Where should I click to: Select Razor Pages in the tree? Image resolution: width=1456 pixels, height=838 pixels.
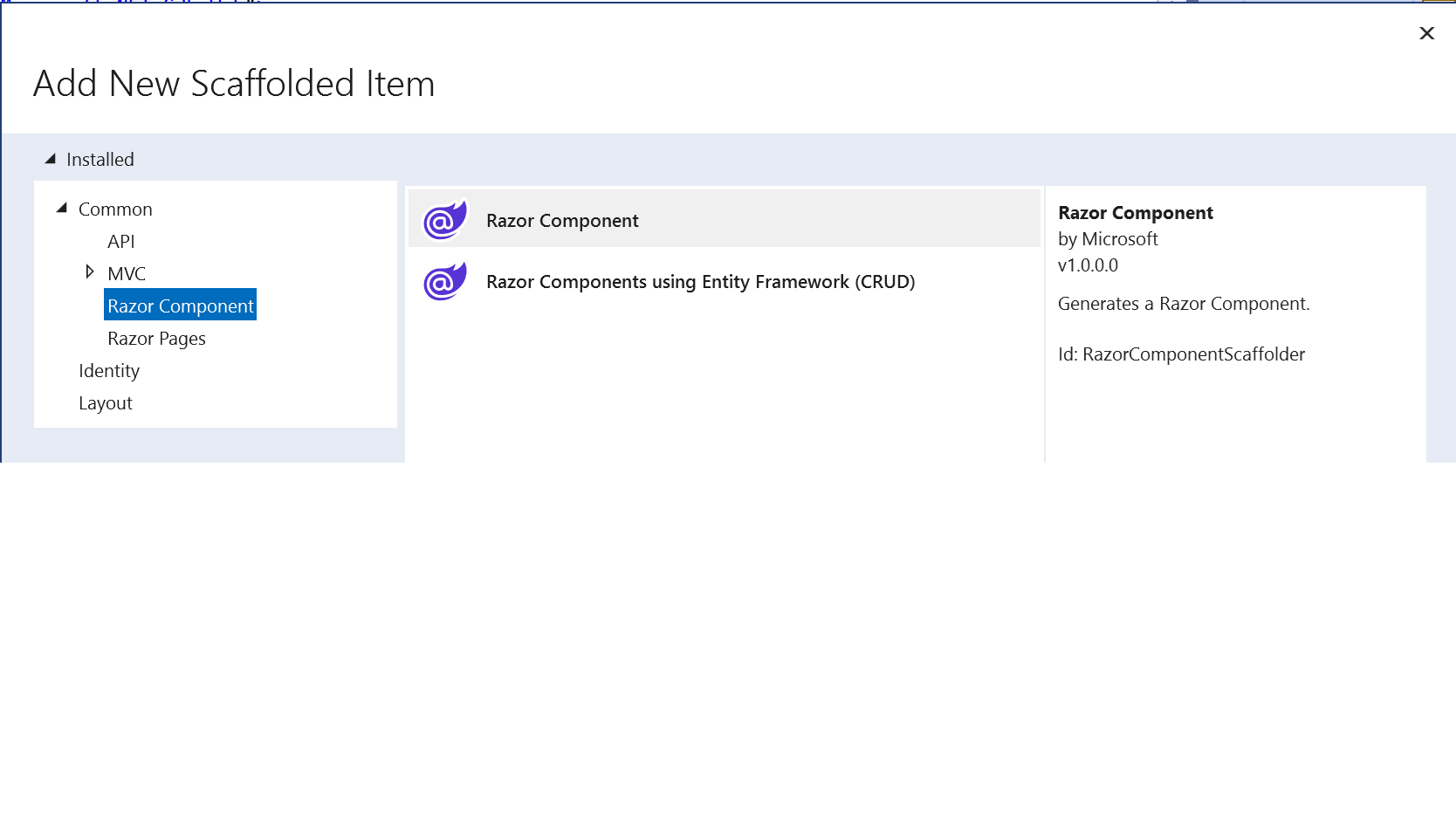(156, 338)
